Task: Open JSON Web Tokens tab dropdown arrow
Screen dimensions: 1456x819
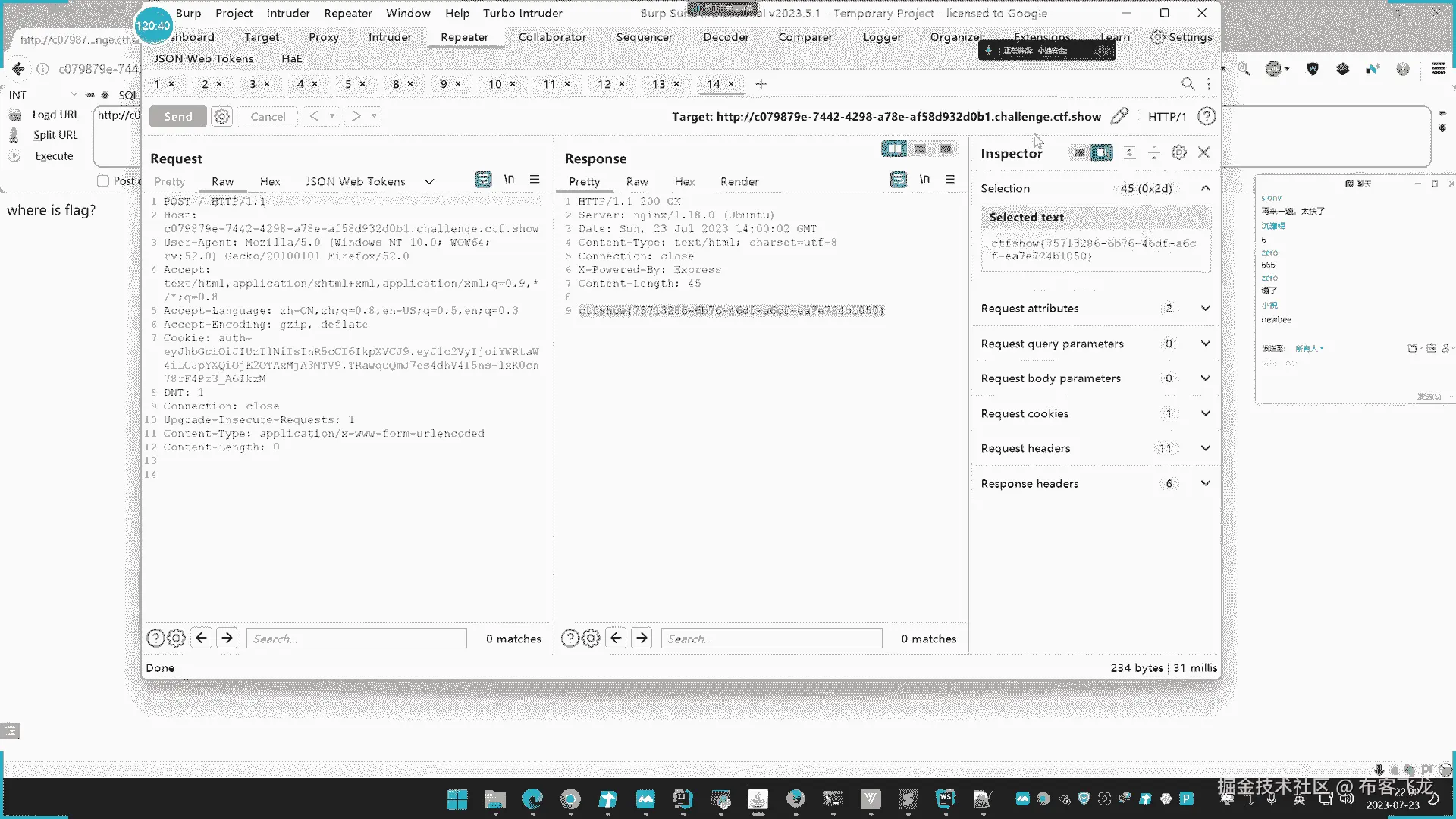Action: tap(429, 181)
